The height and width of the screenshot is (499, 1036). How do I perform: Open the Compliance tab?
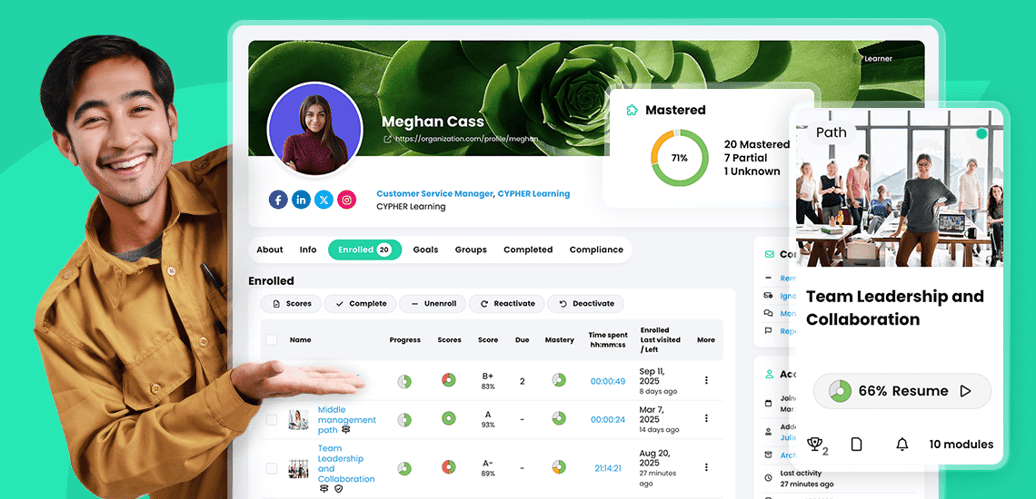tap(596, 250)
